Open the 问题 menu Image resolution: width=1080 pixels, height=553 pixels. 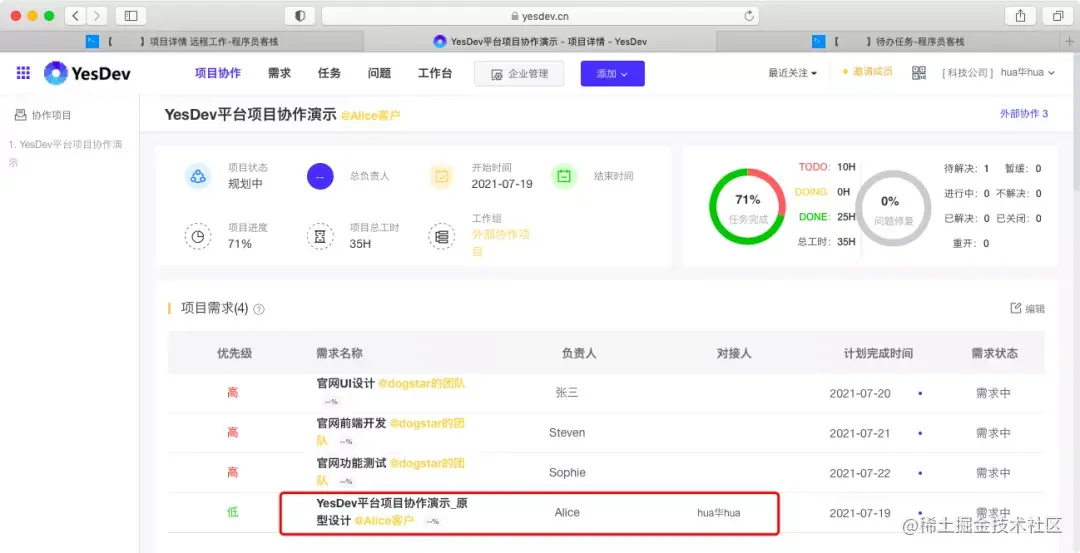(380, 73)
